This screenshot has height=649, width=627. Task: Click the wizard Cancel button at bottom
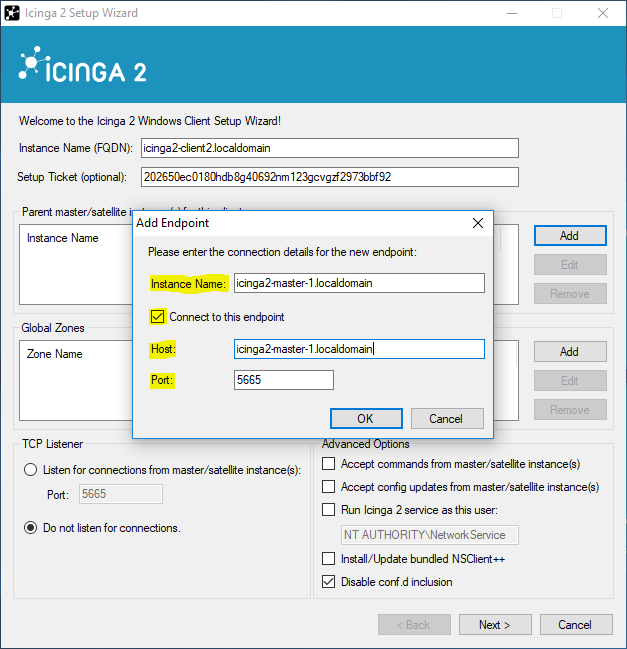coord(576,625)
